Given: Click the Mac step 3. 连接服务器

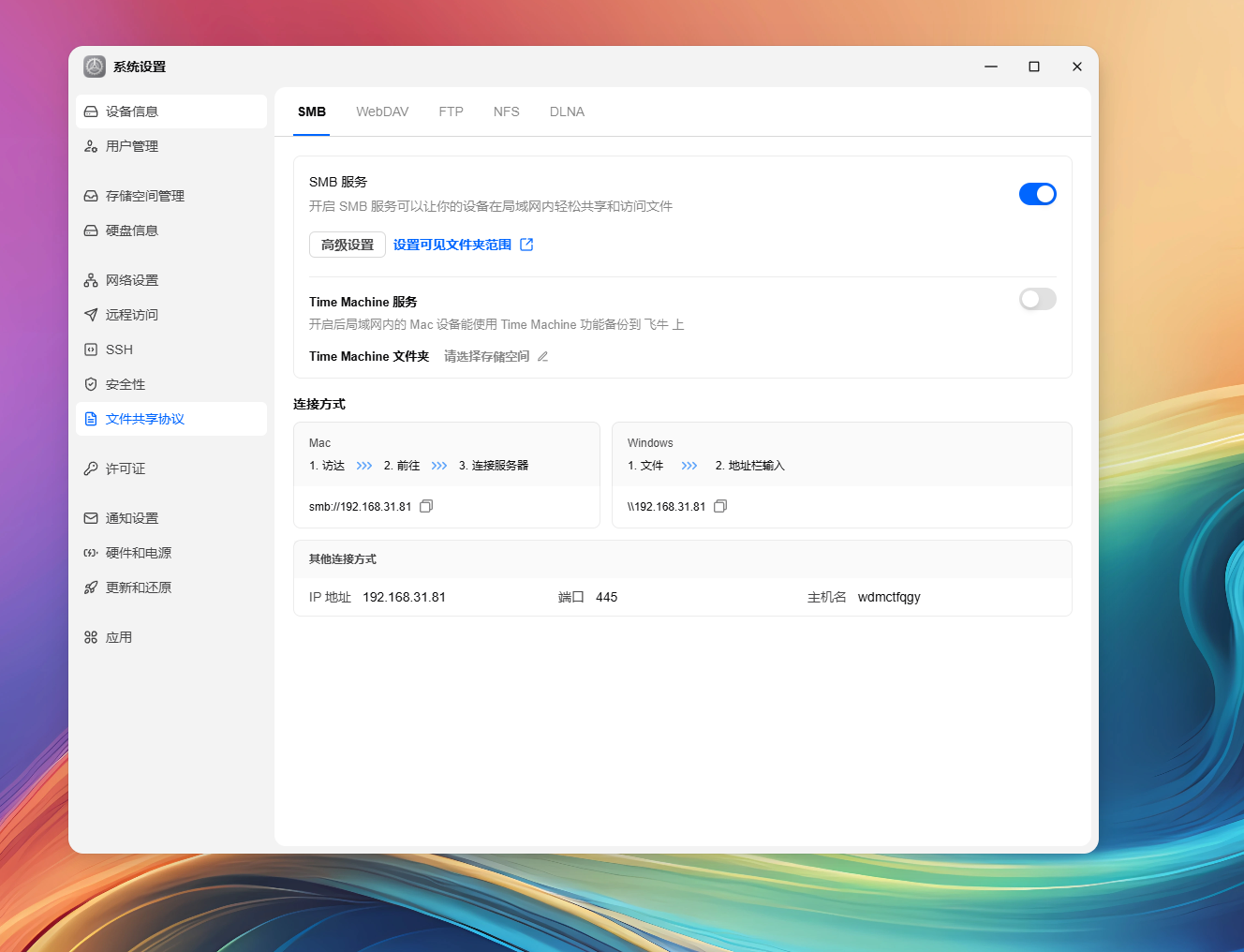Looking at the screenshot, I should click(494, 466).
